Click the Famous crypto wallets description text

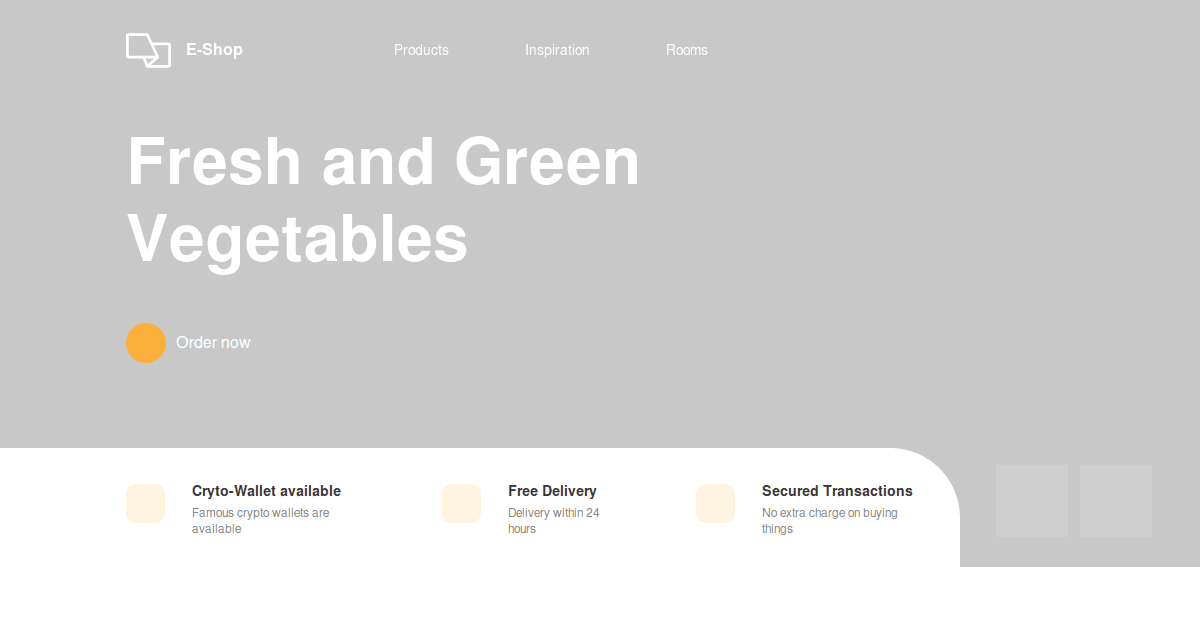tap(260, 520)
